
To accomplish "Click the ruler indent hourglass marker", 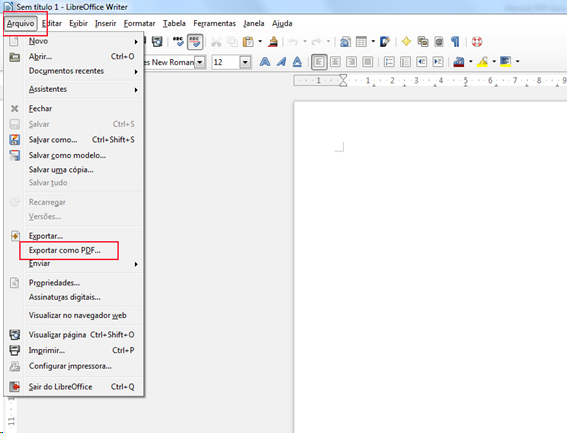I will (x=343, y=80).
